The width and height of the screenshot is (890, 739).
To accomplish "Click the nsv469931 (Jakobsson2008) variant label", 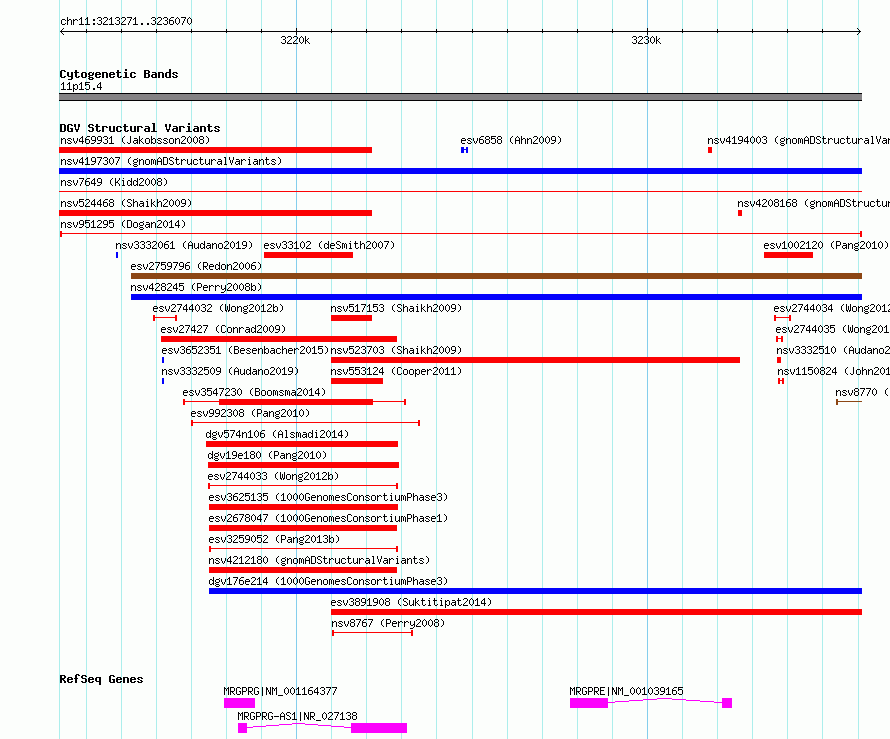I will tap(135, 140).
